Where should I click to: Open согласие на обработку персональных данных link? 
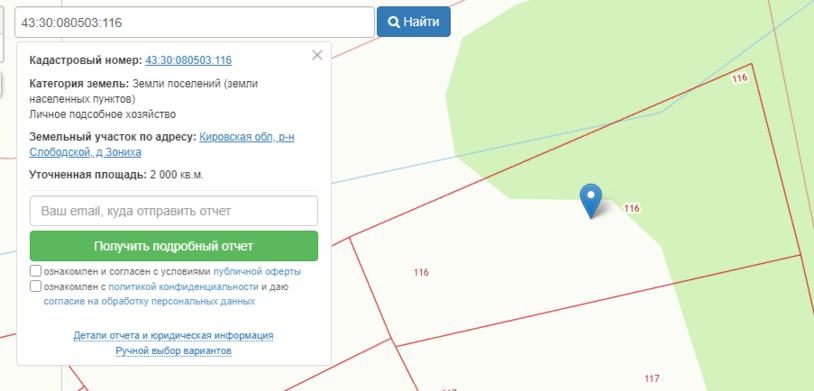click(x=150, y=301)
